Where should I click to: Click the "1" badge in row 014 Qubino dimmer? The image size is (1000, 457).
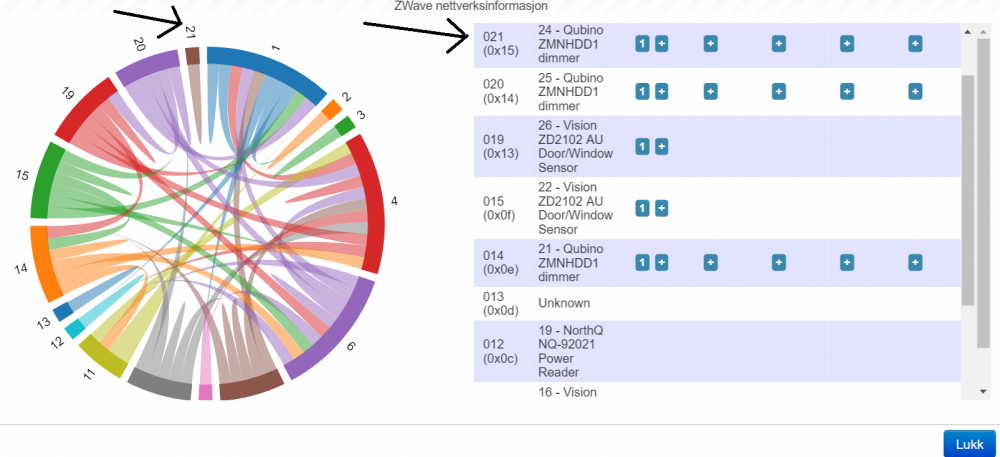(642, 262)
